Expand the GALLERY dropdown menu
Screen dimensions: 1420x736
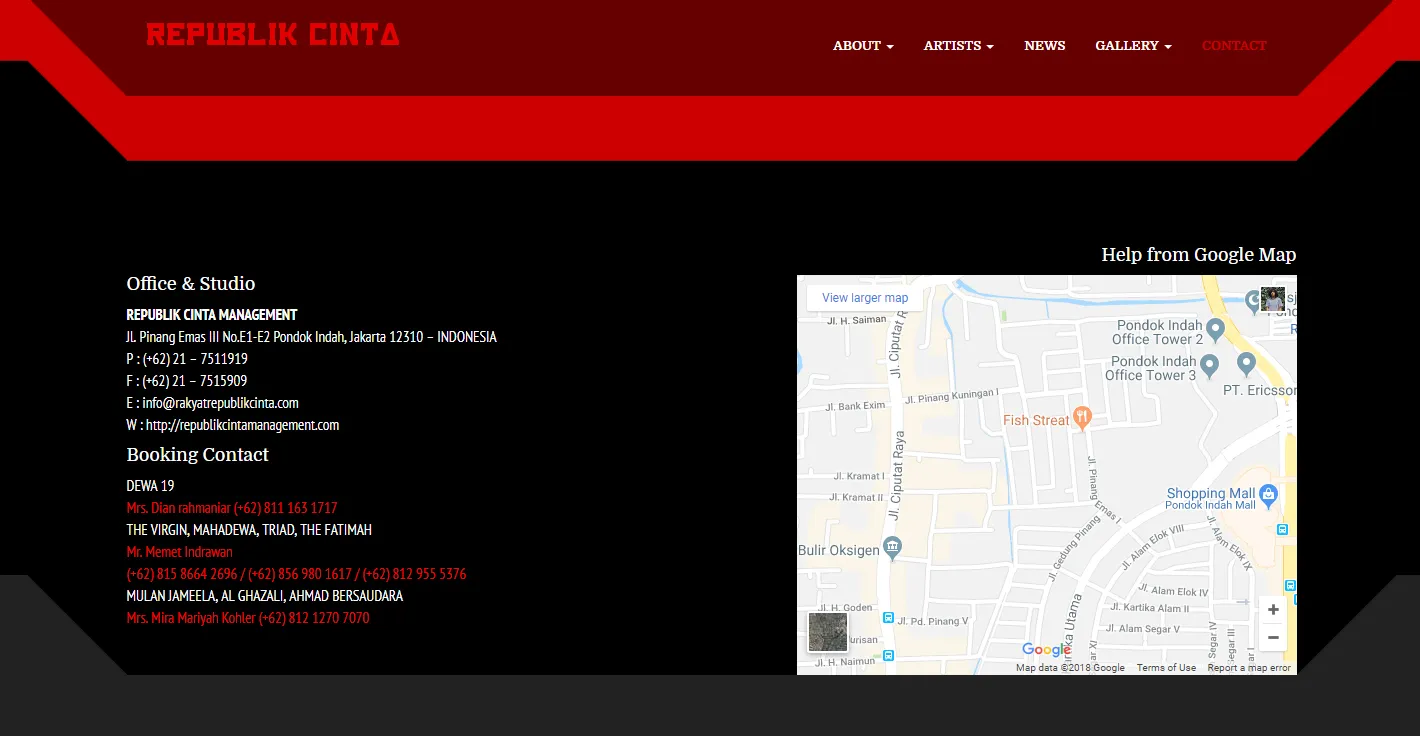pyautogui.click(x=1133, y=46)
